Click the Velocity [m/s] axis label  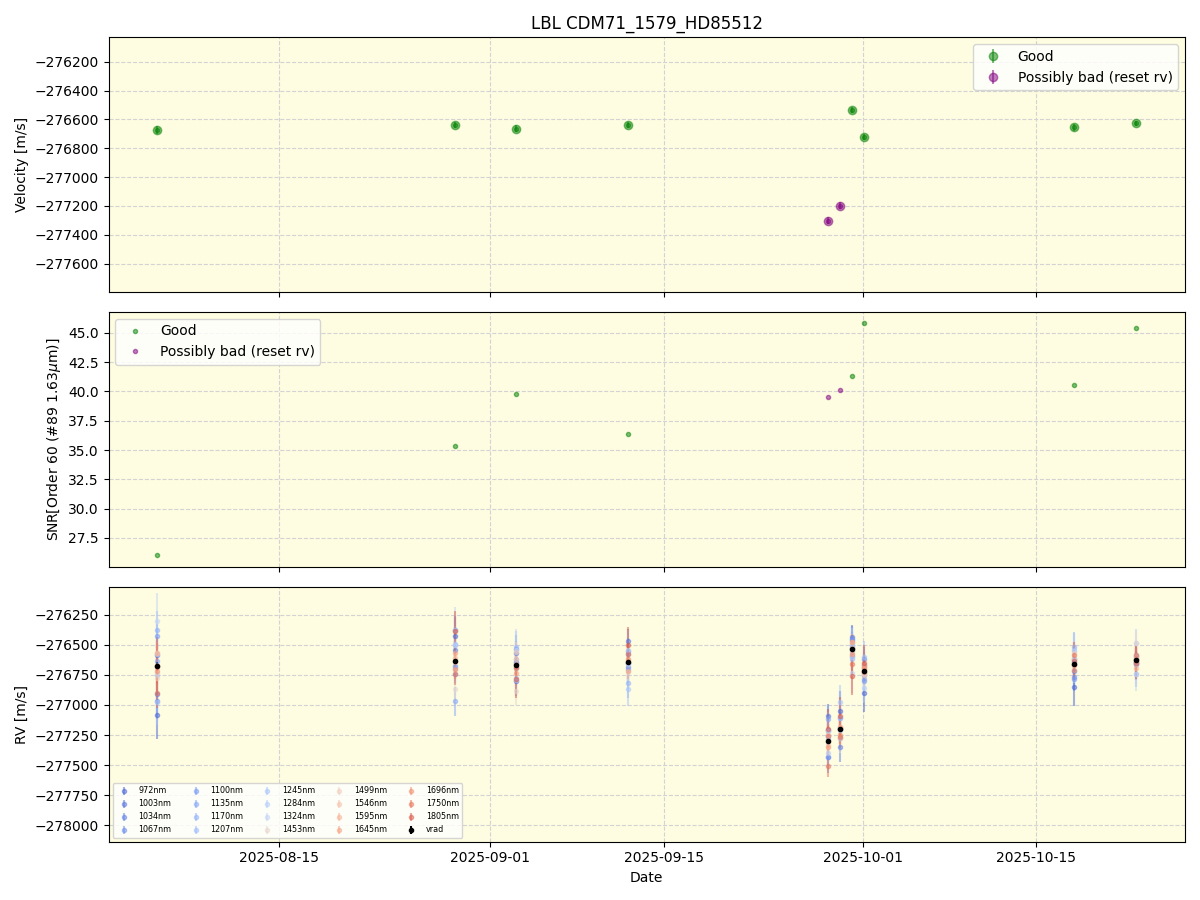pos(21,165)
